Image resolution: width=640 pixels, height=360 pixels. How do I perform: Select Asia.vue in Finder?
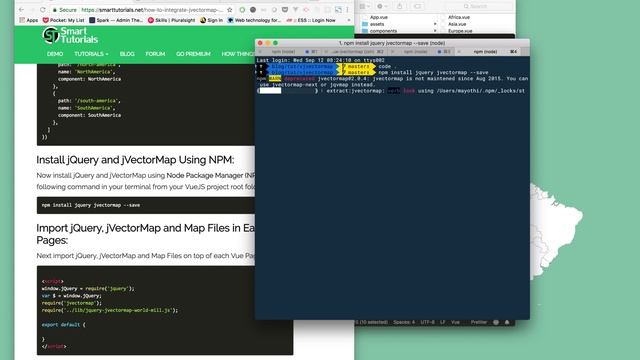[x=457, y=24]
